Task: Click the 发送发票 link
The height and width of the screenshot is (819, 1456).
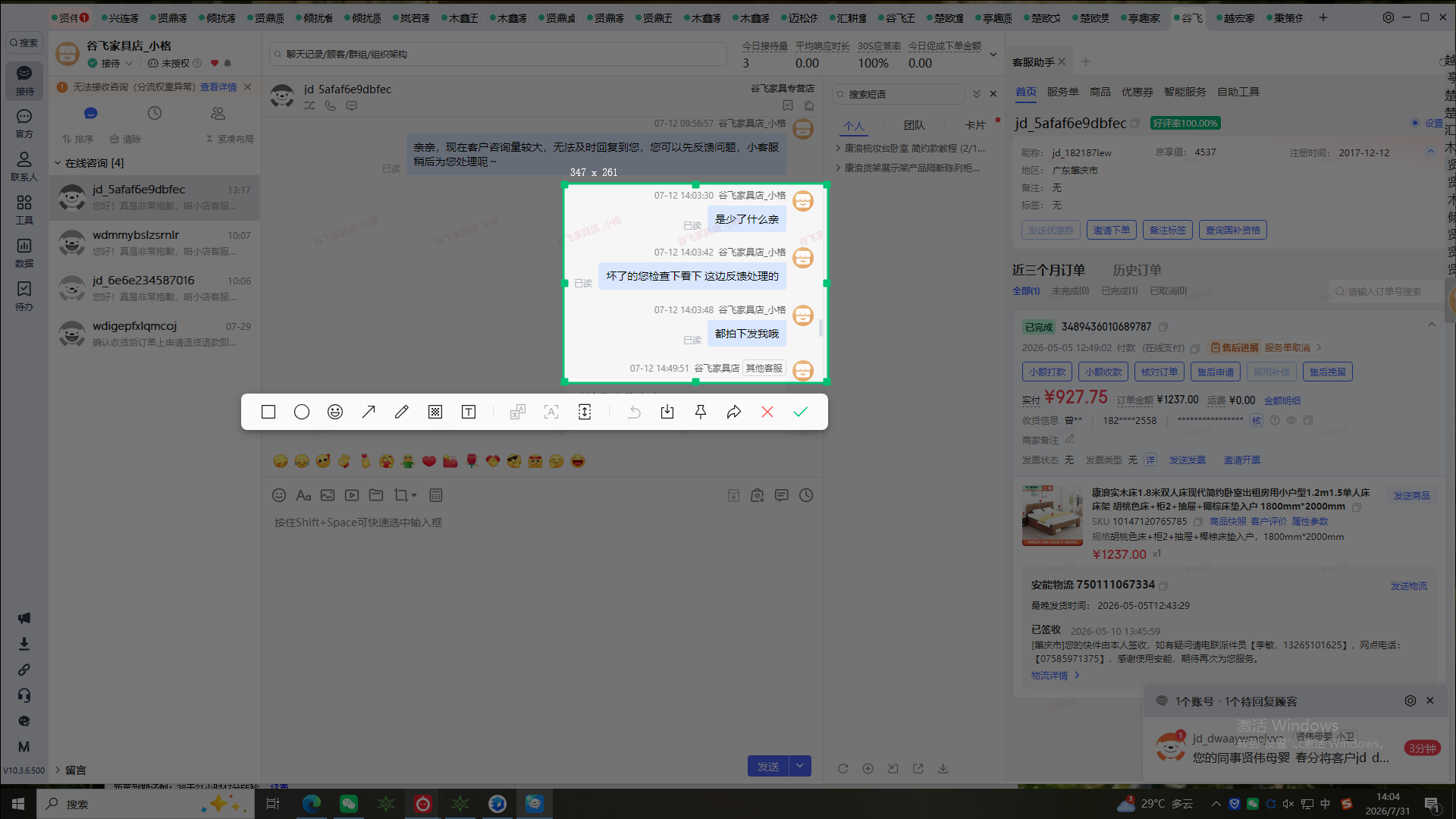Action: pyautogui.click(x=1187, y=460)
